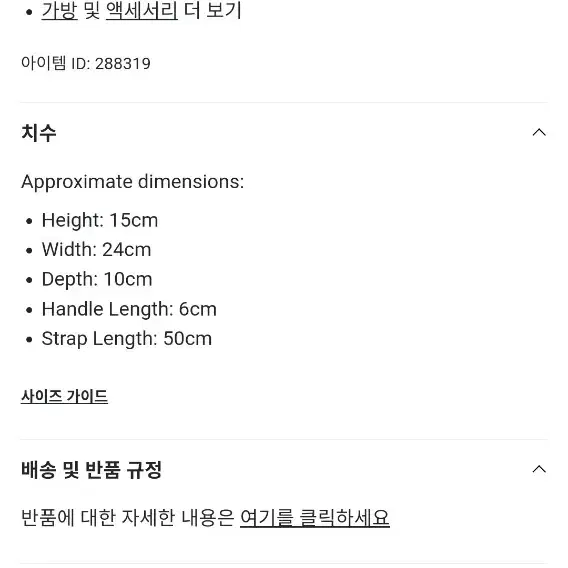Collapse the 치수 section chevron

(x=539, y=132)
